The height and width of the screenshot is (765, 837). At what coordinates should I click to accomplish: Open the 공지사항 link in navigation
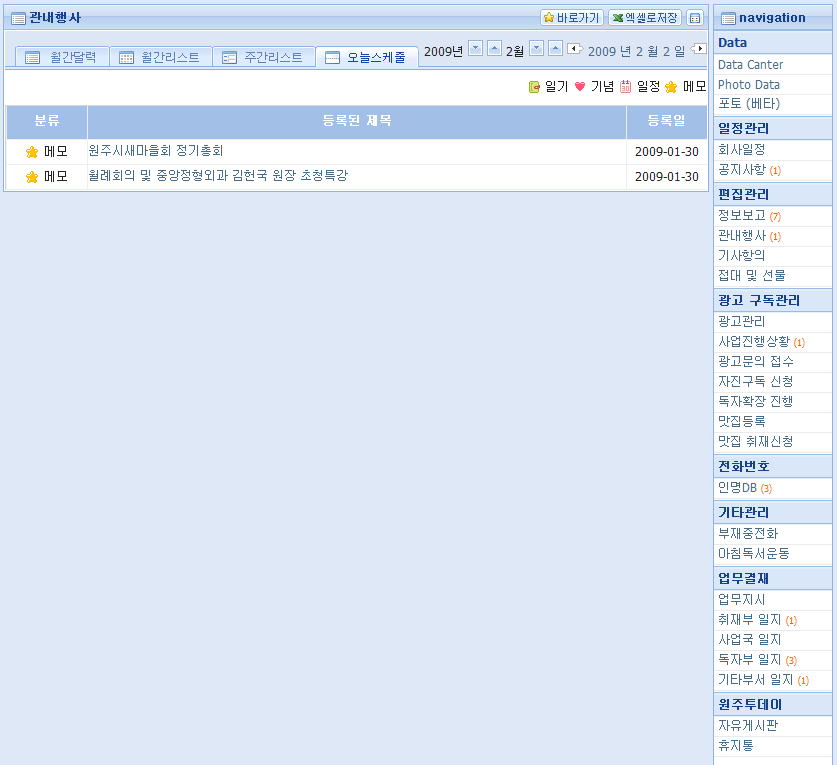(x=741, y=169)
